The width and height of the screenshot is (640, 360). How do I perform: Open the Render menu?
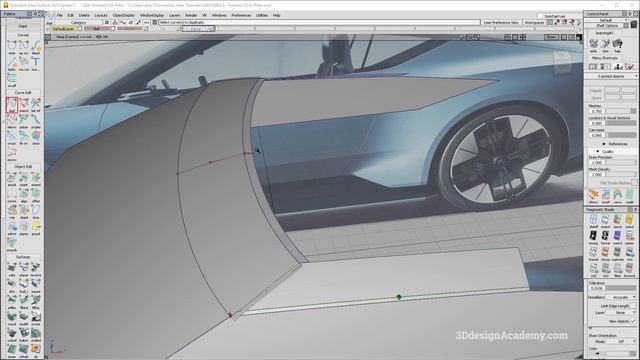pyautogui.click(x=191, y=15)
